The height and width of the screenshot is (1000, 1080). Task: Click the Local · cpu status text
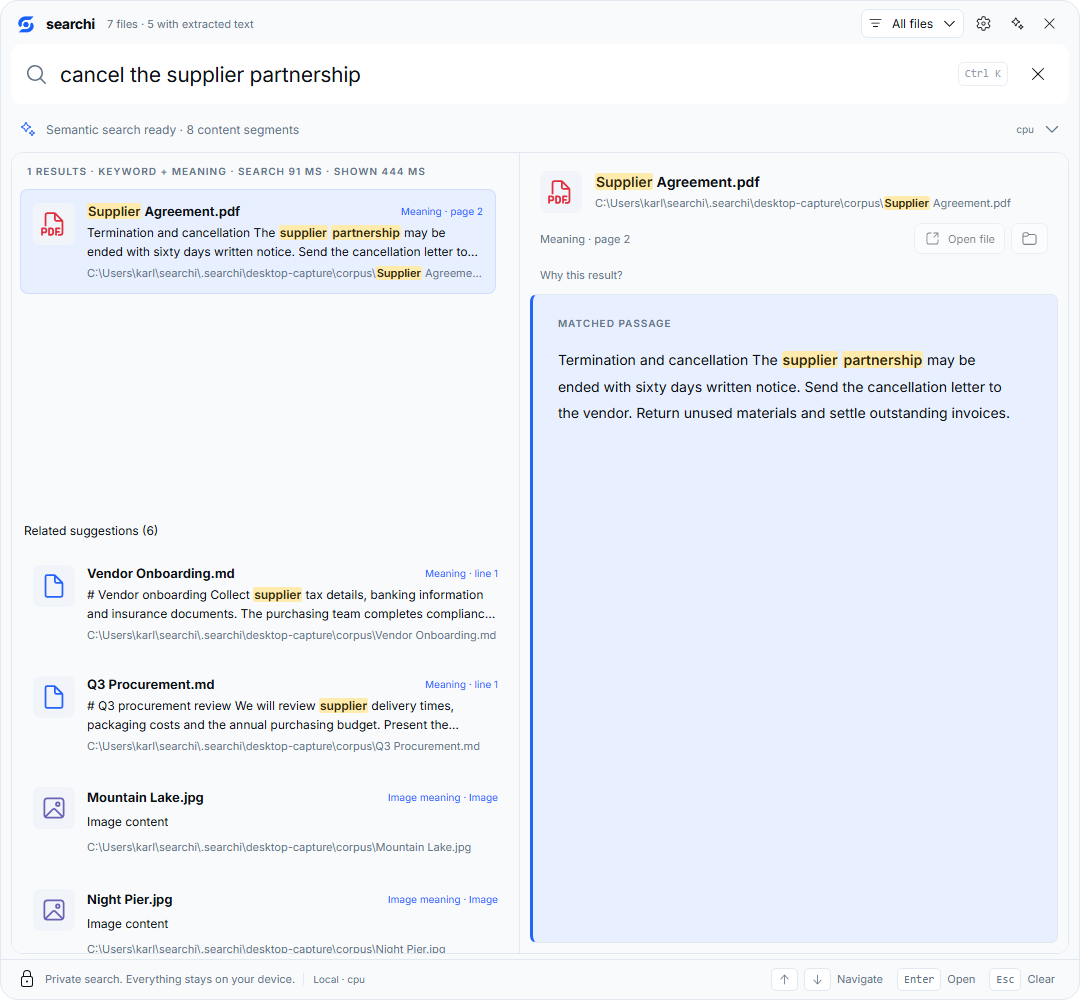click(x=339, y=979)
